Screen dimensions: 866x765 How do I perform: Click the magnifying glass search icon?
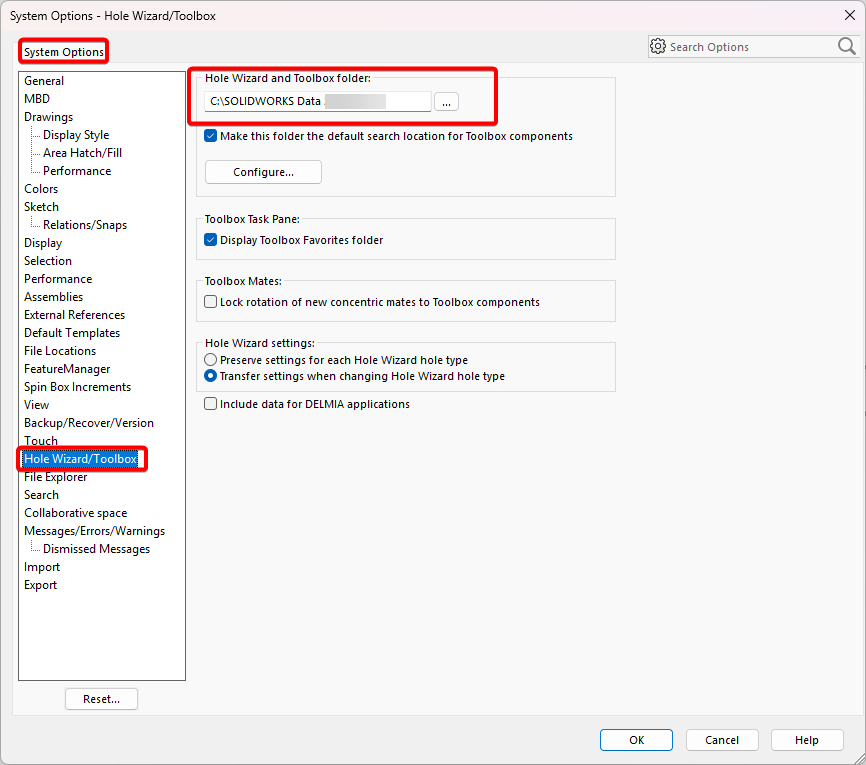(x=846, y=46)
